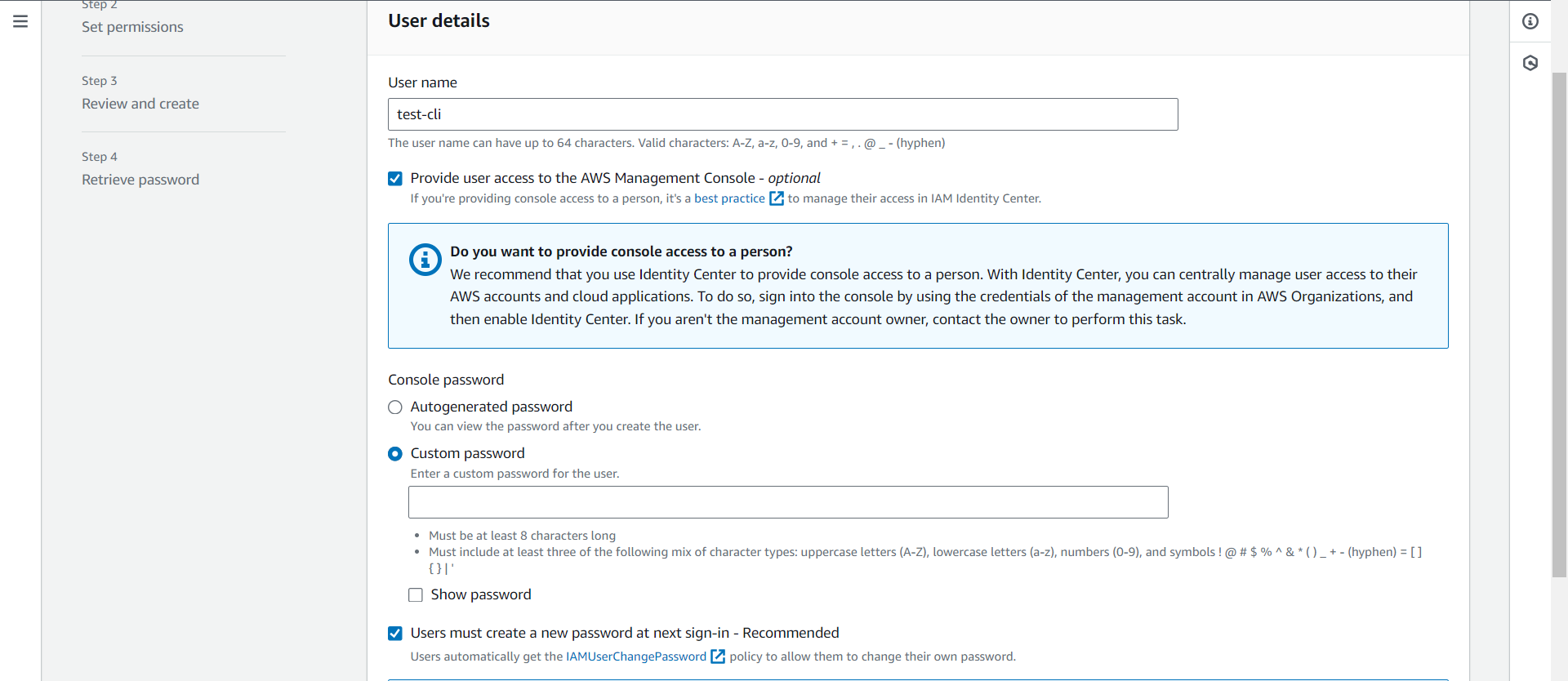Open the IAMUserChangePassword policy link

(636, 657)
